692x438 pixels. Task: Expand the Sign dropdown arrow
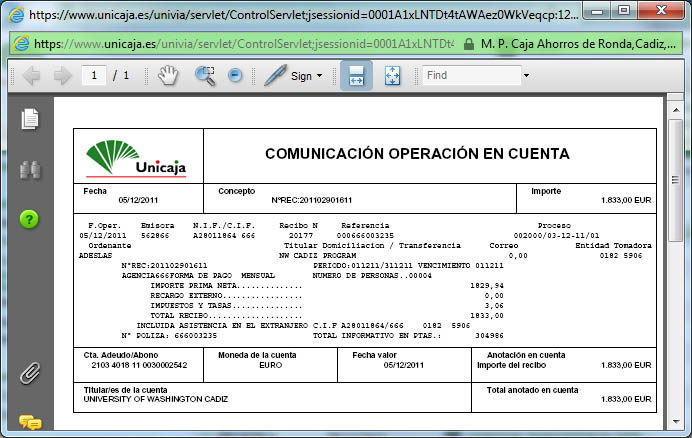320,76
